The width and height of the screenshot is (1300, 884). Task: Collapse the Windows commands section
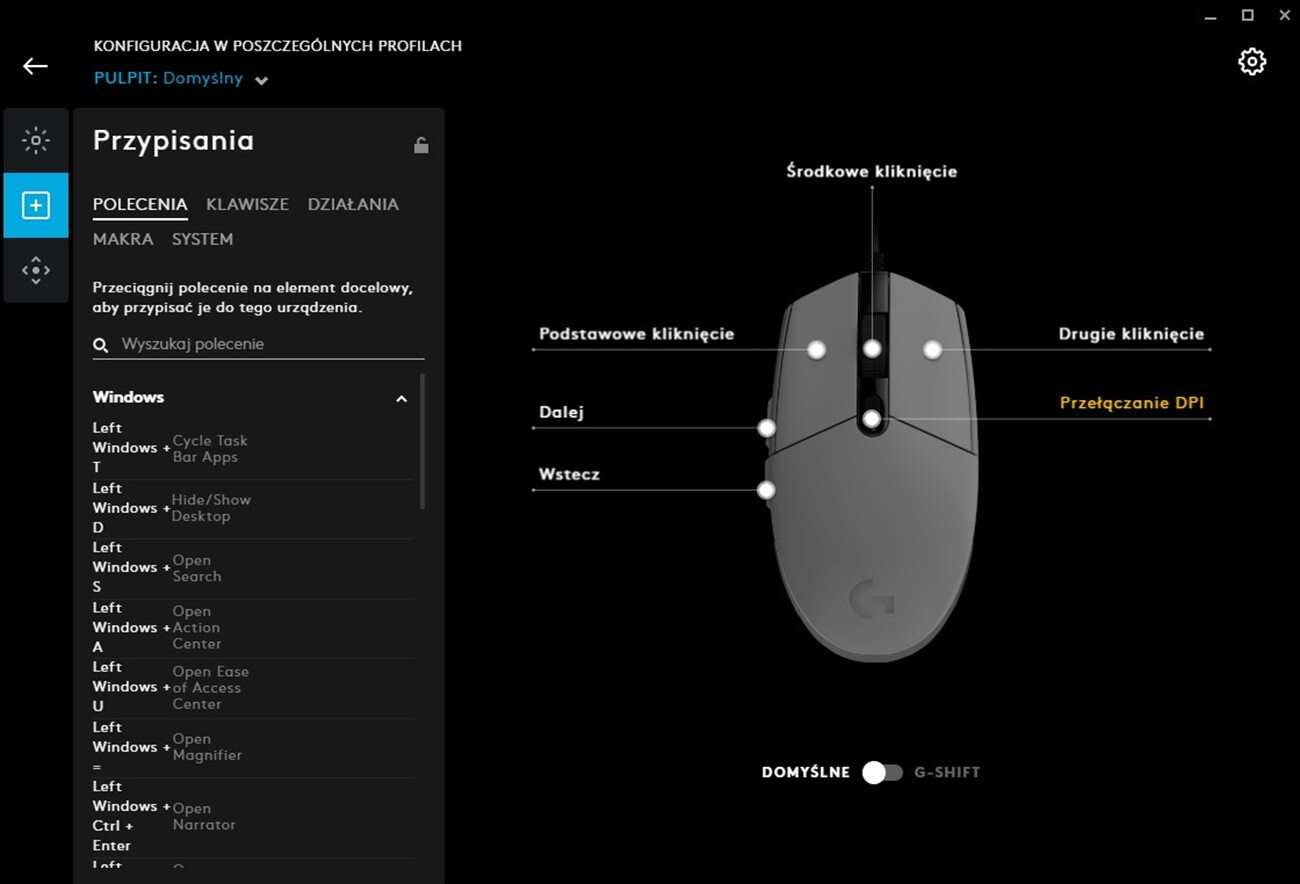[x=401, y=398]
